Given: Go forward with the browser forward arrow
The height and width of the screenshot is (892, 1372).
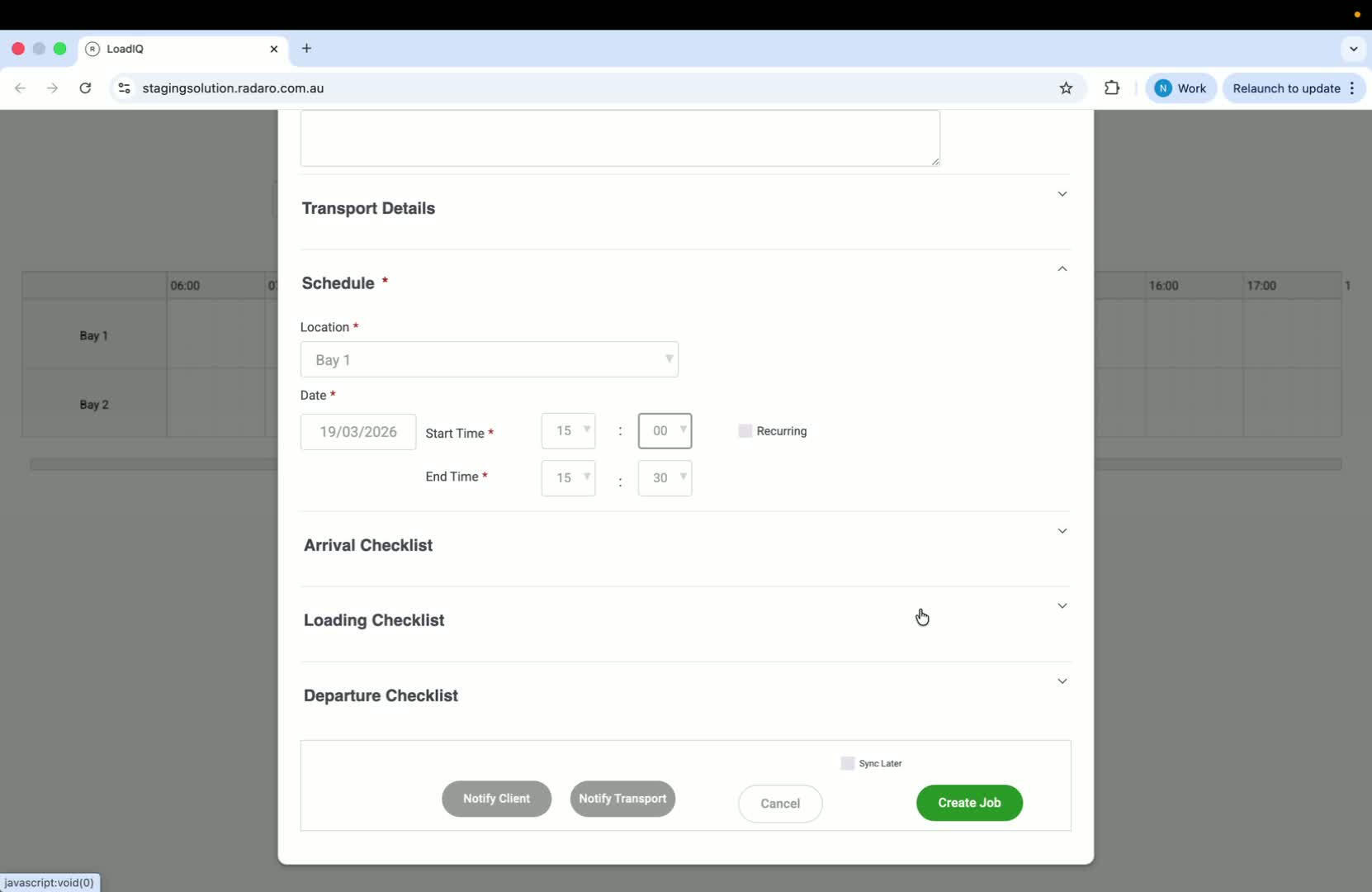Looking at the screenshot, I should pos(52,88).
